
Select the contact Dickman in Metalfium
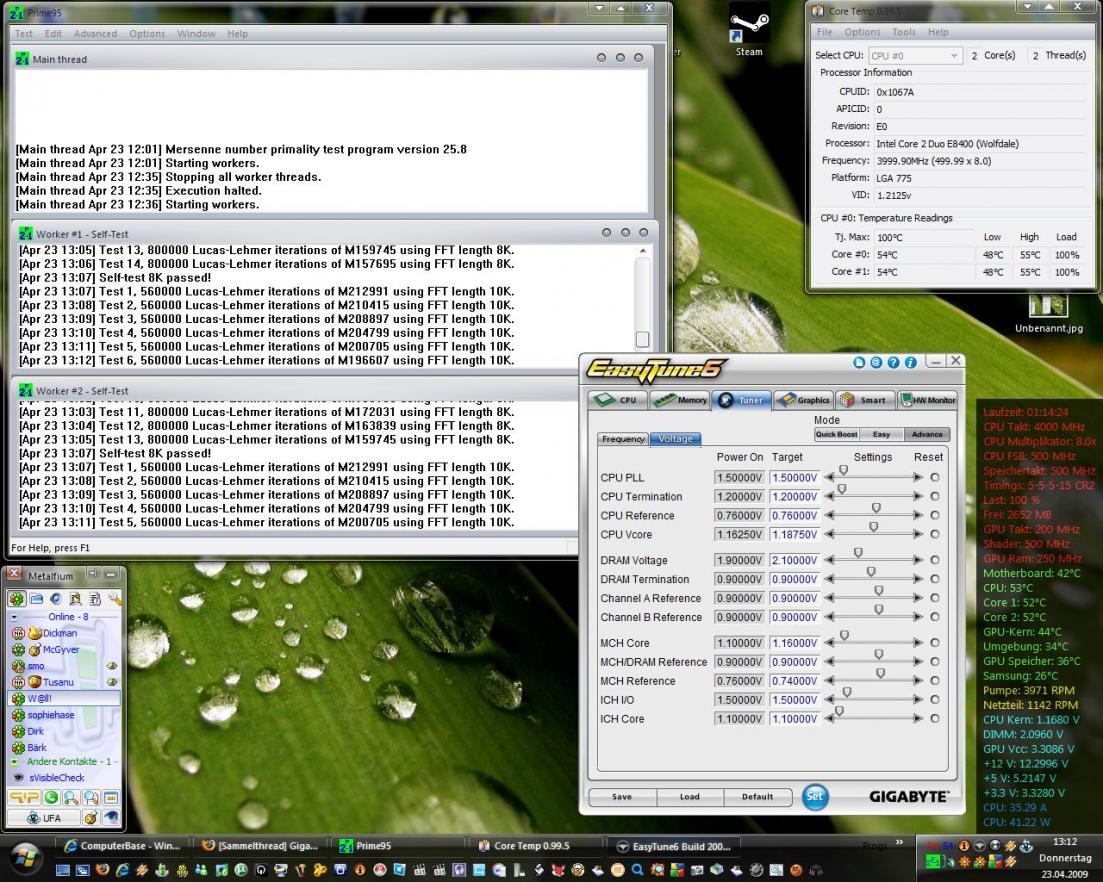pos(60,633)
